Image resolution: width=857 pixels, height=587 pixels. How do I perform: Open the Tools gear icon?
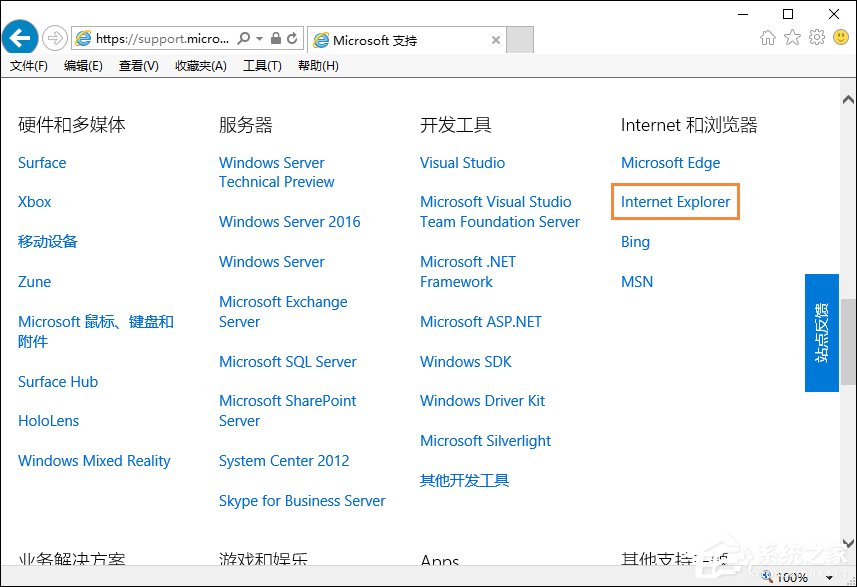coord(817,38)
